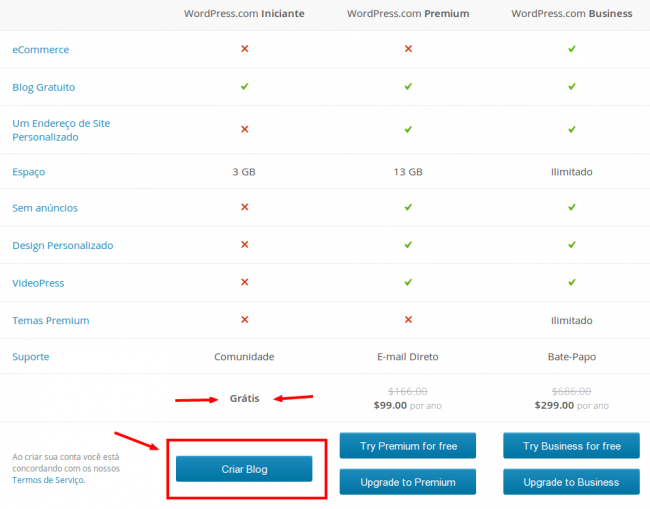Click VideoPress check under Premium
650x509 pixels.
[408, 282]
